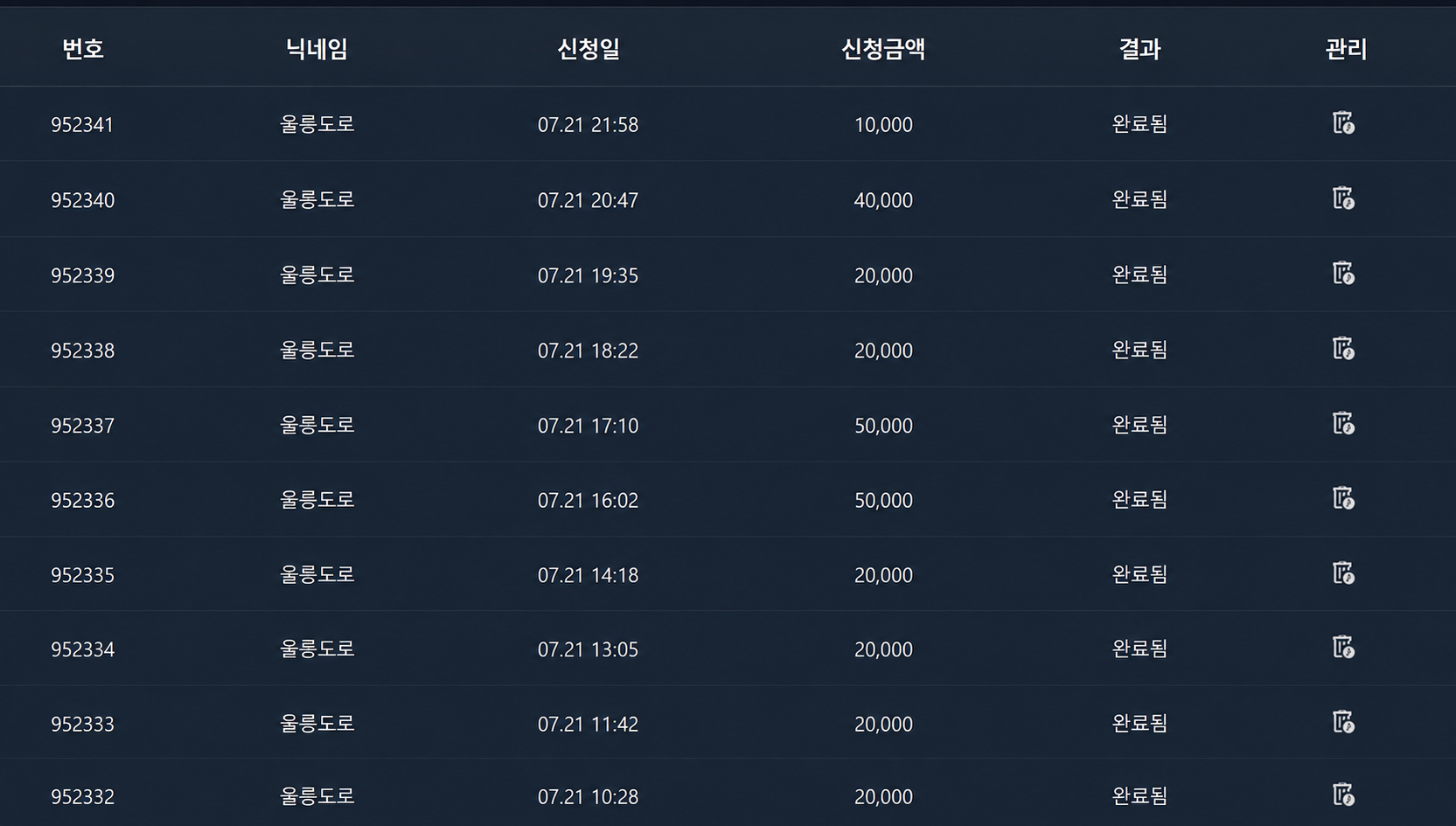The width and height of the screenshot is (1456, 826).
Task: Click 완료됨 status in row 952340
Action: pos(1139,199)
